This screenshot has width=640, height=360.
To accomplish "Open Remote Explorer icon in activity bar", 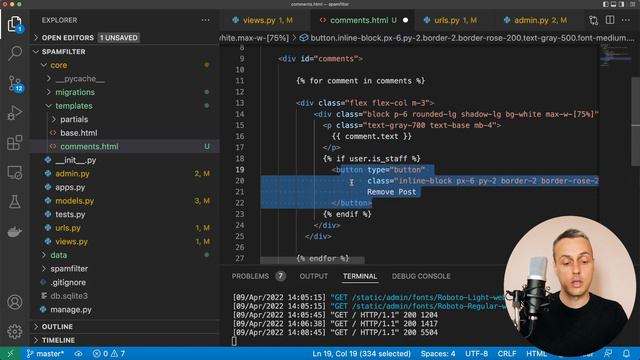I will (15, 173).
